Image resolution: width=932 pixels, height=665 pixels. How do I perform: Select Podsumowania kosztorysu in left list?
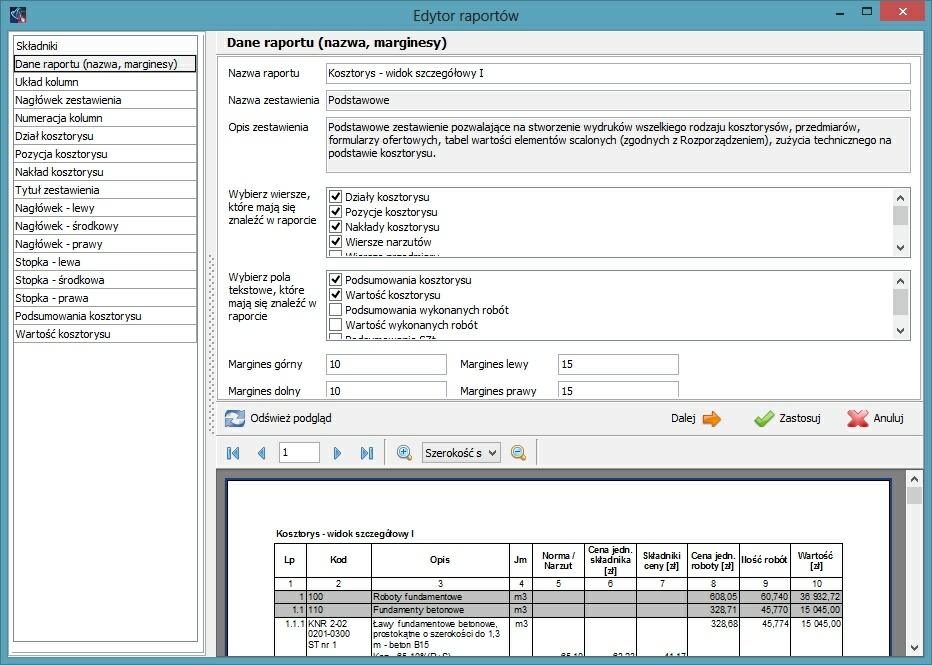(105, 316)
